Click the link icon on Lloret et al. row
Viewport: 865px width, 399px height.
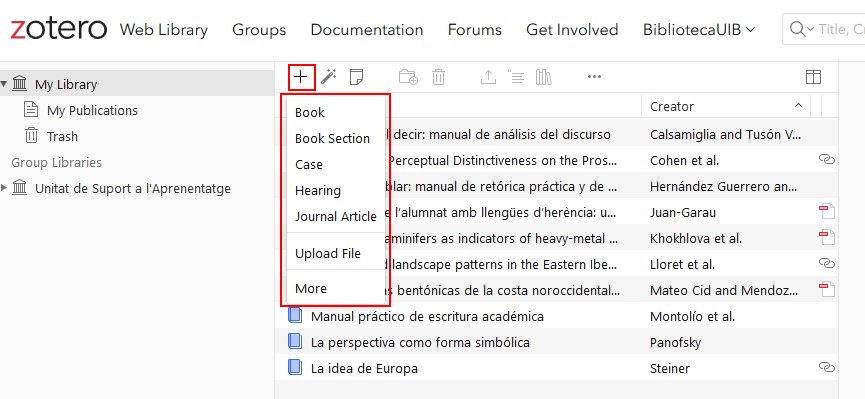tap(826, 263)
